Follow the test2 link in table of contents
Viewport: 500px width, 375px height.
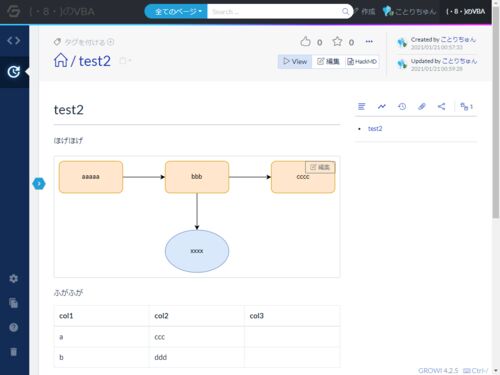[375, 129]
